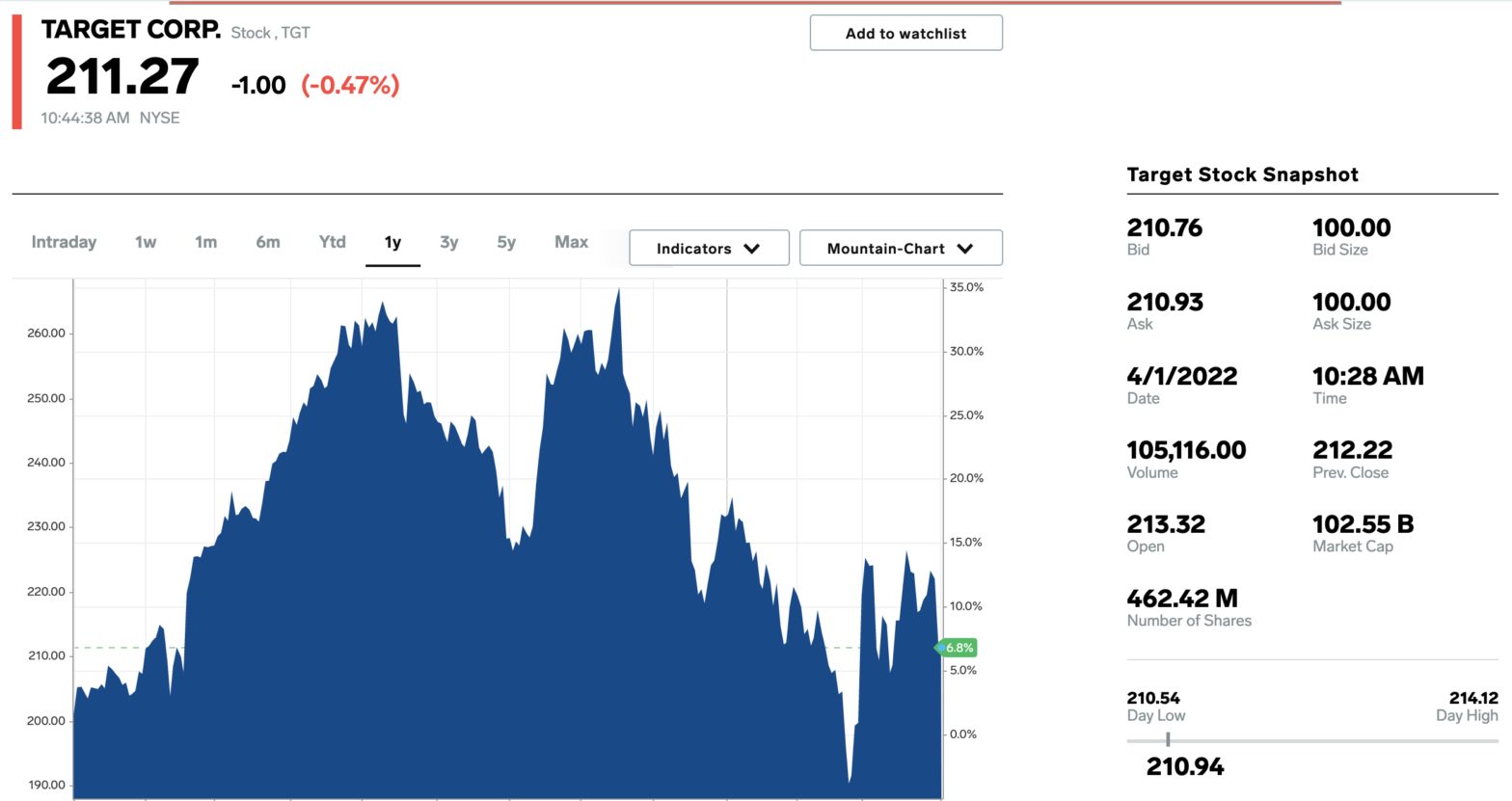Click the -1.00 price change value
Screen dimensions: 1512x801
[258, 85]
